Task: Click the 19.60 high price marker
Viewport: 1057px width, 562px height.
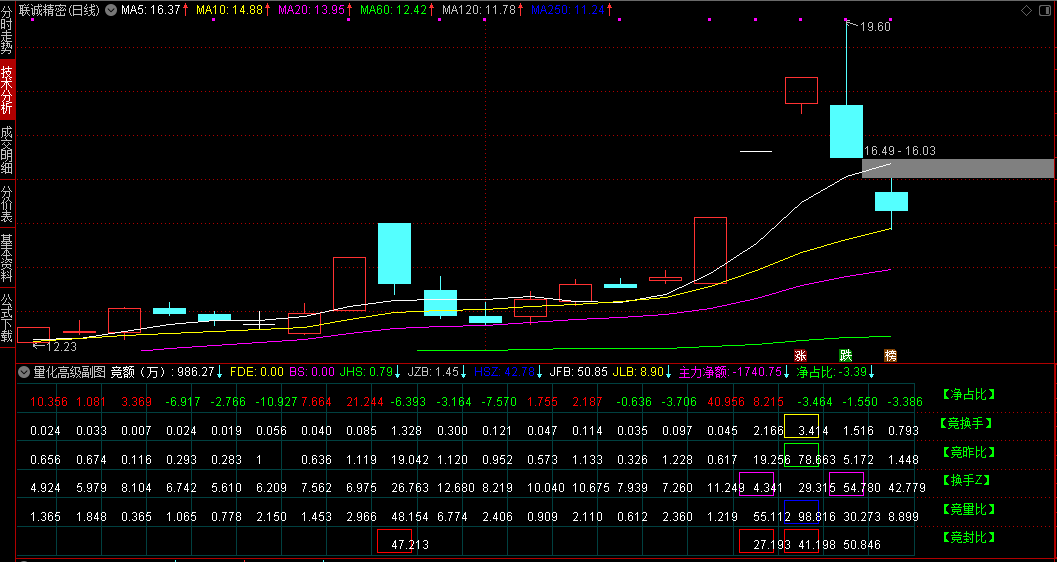Action: coord(875,27)
